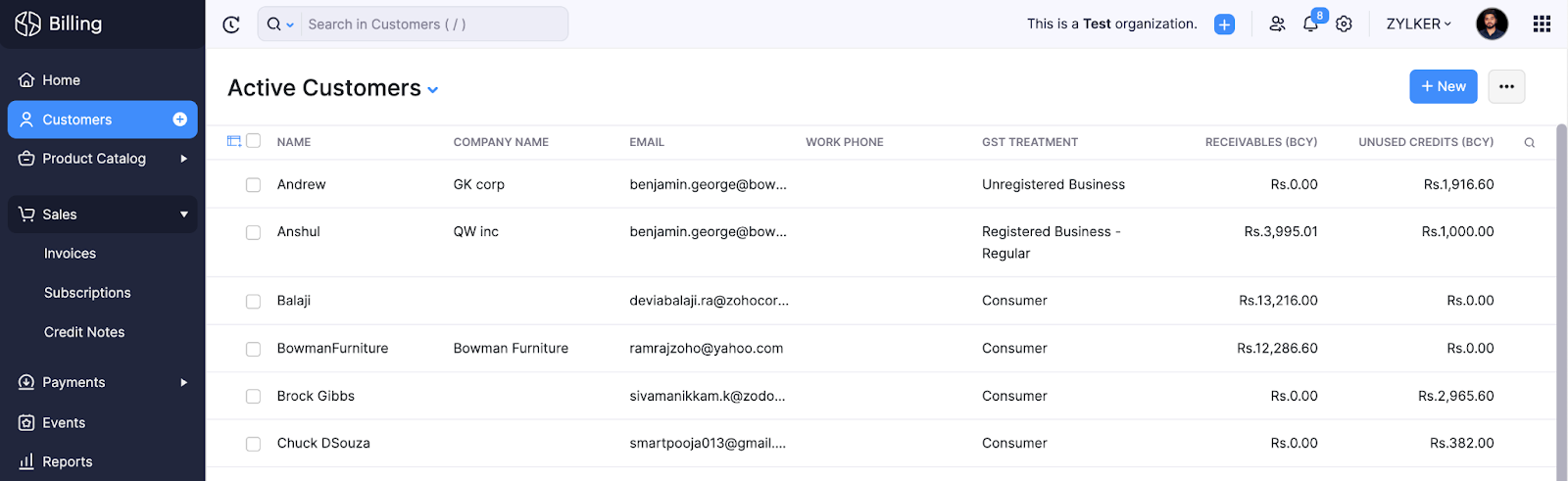Click the recent history clock icon

pyautogui.click(x=231, y=24)
